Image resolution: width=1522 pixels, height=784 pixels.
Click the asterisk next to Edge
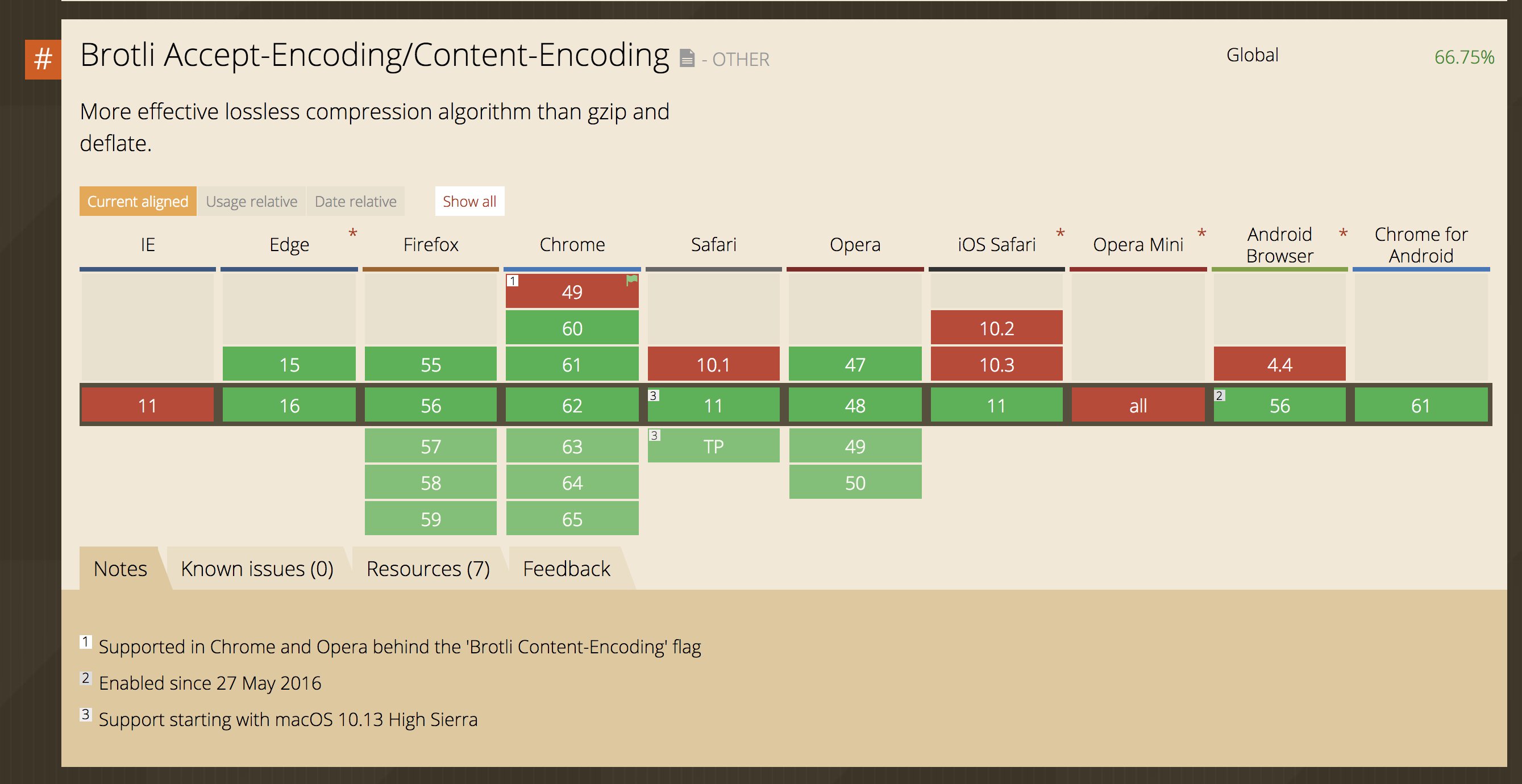coord(353,234)
